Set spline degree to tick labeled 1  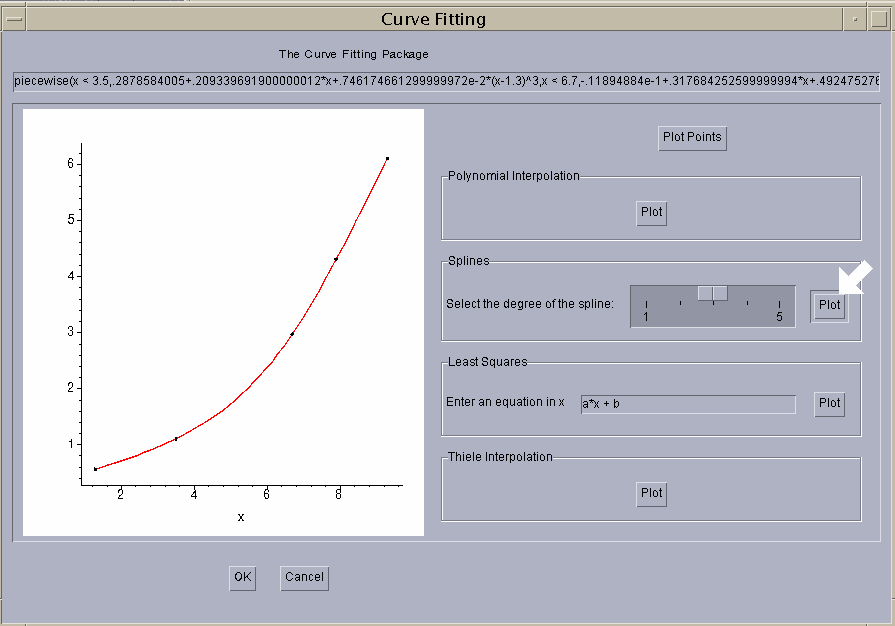pos(647,303)
